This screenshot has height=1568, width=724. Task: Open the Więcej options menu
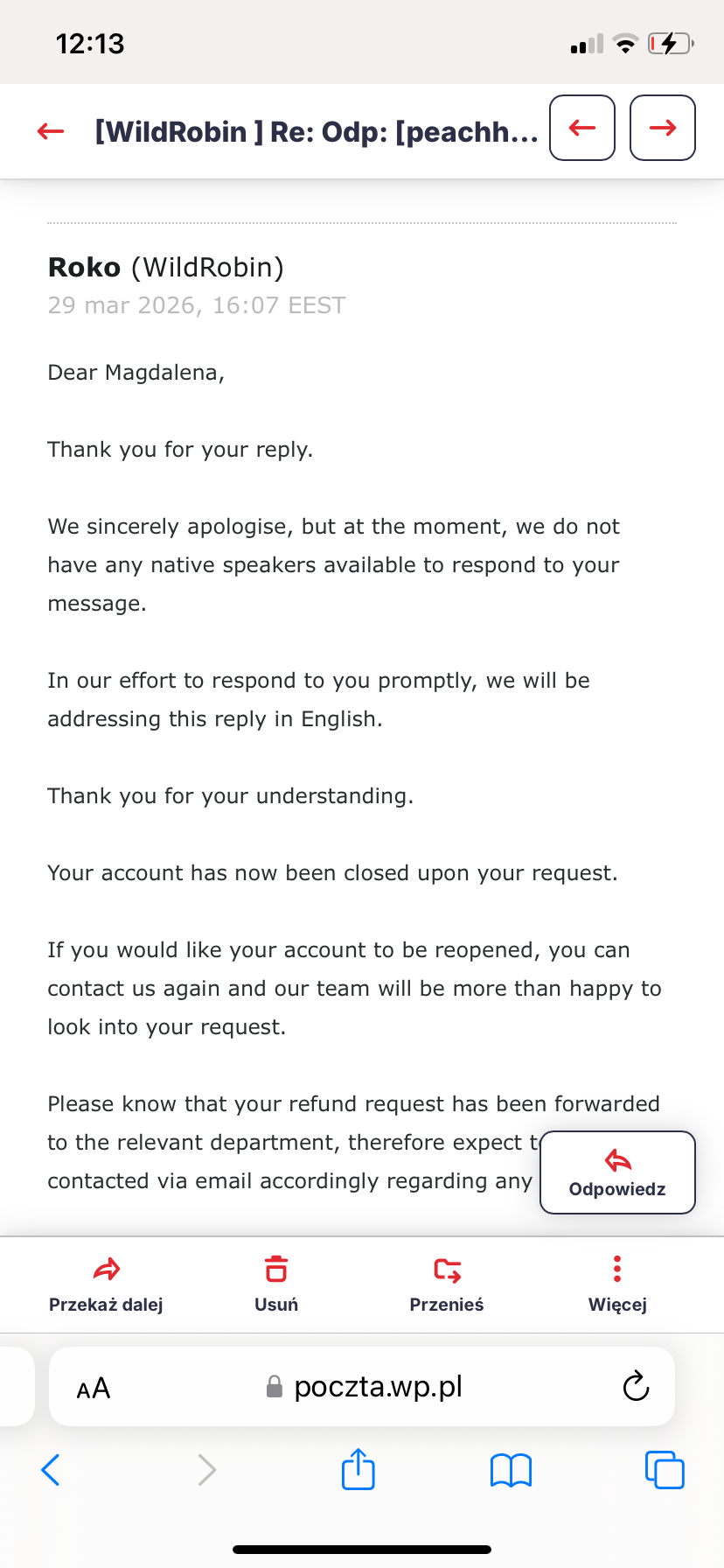[x=617, y=1283]
